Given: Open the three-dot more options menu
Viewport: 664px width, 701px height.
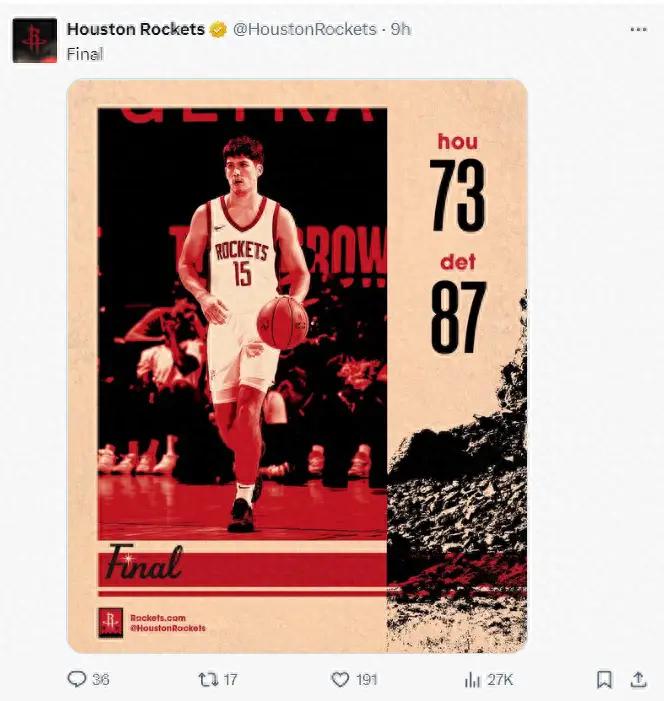Looking at the screenshot, I should pos(638,30).
